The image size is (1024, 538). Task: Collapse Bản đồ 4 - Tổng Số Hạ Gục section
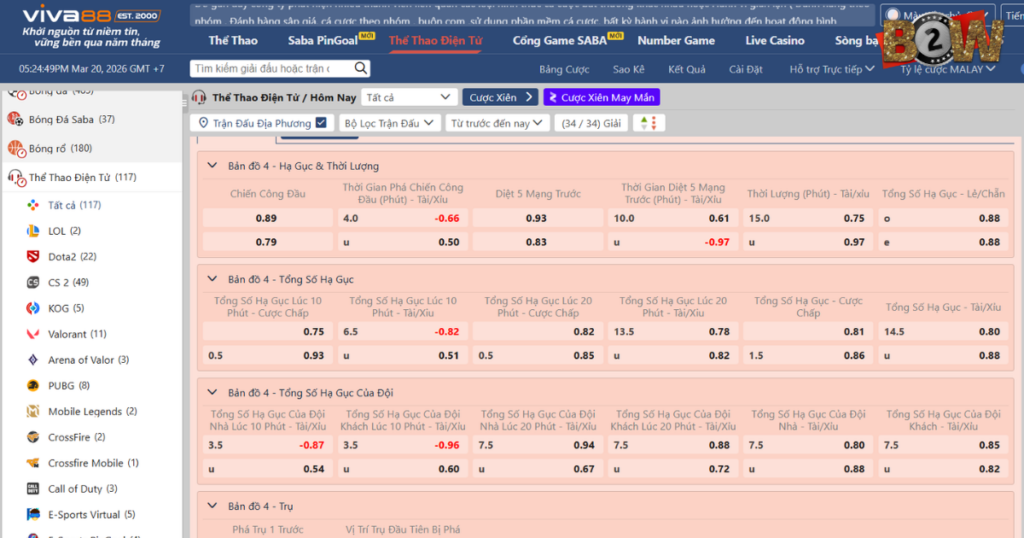pos(212,280)
